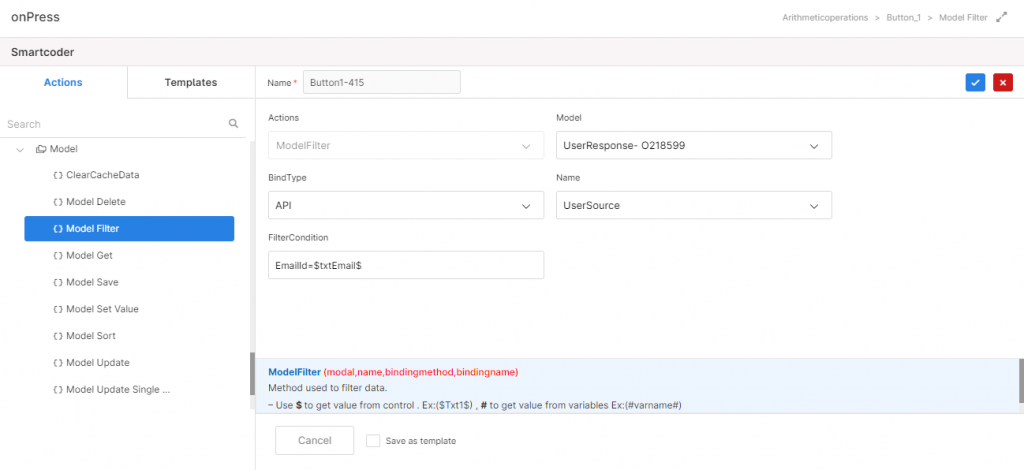Image resolution: width=1024 pixels, height=470 pixels.
Task: Click the expand fullscreen arrows icon
Action: click(x=1002, y=18)
